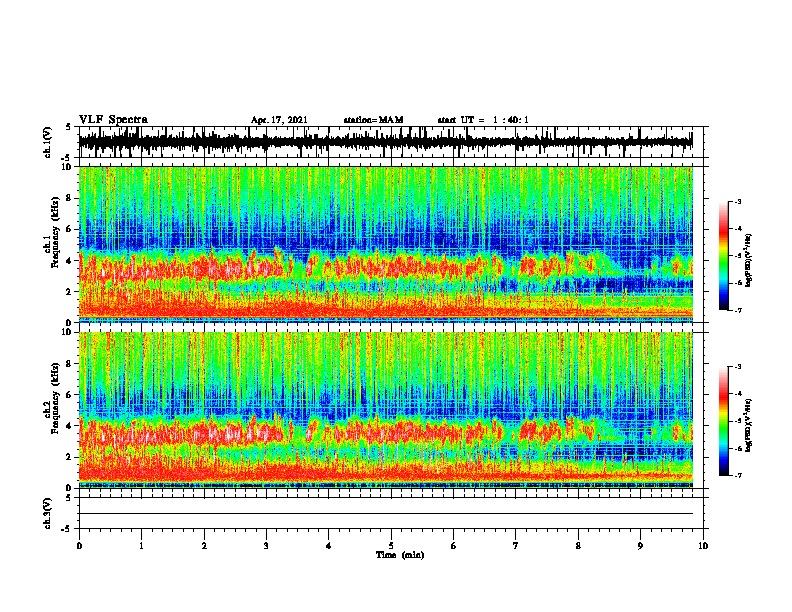
Task: Click the 6 kHz tick on ch.2 frequency axis
Action: coord(69,395)
